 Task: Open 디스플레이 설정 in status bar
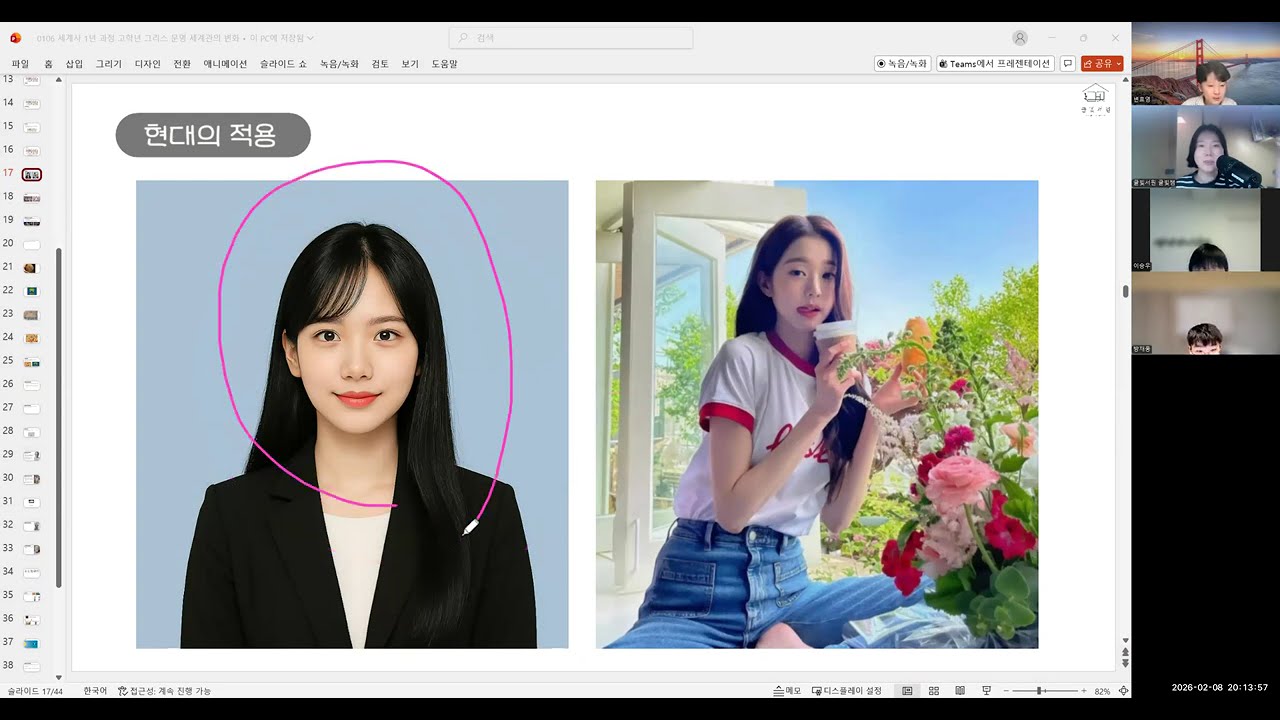pyautogui.click(x=847, y=691)
